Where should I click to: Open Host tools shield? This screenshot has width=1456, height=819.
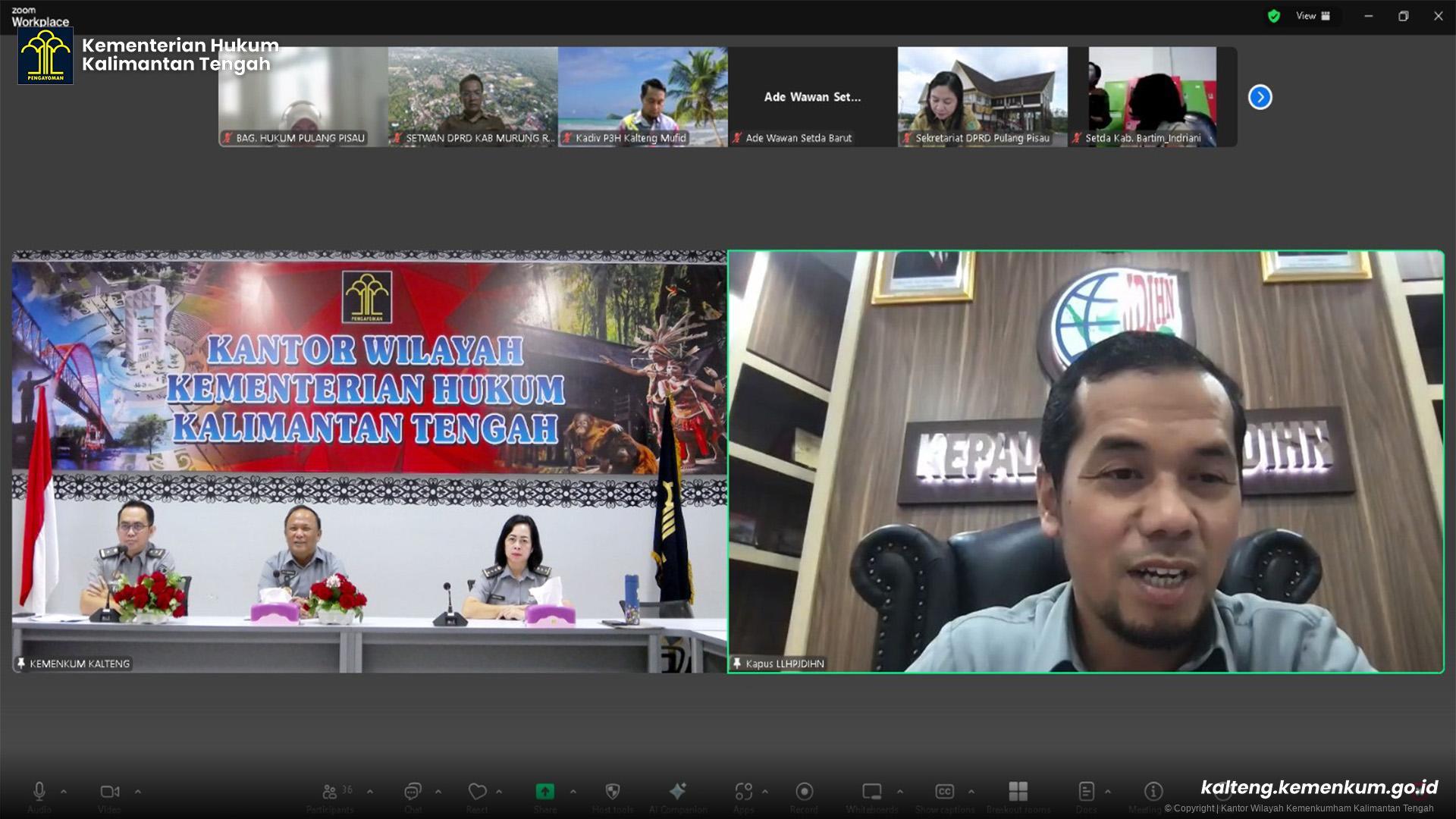click(x=612, y=792)
